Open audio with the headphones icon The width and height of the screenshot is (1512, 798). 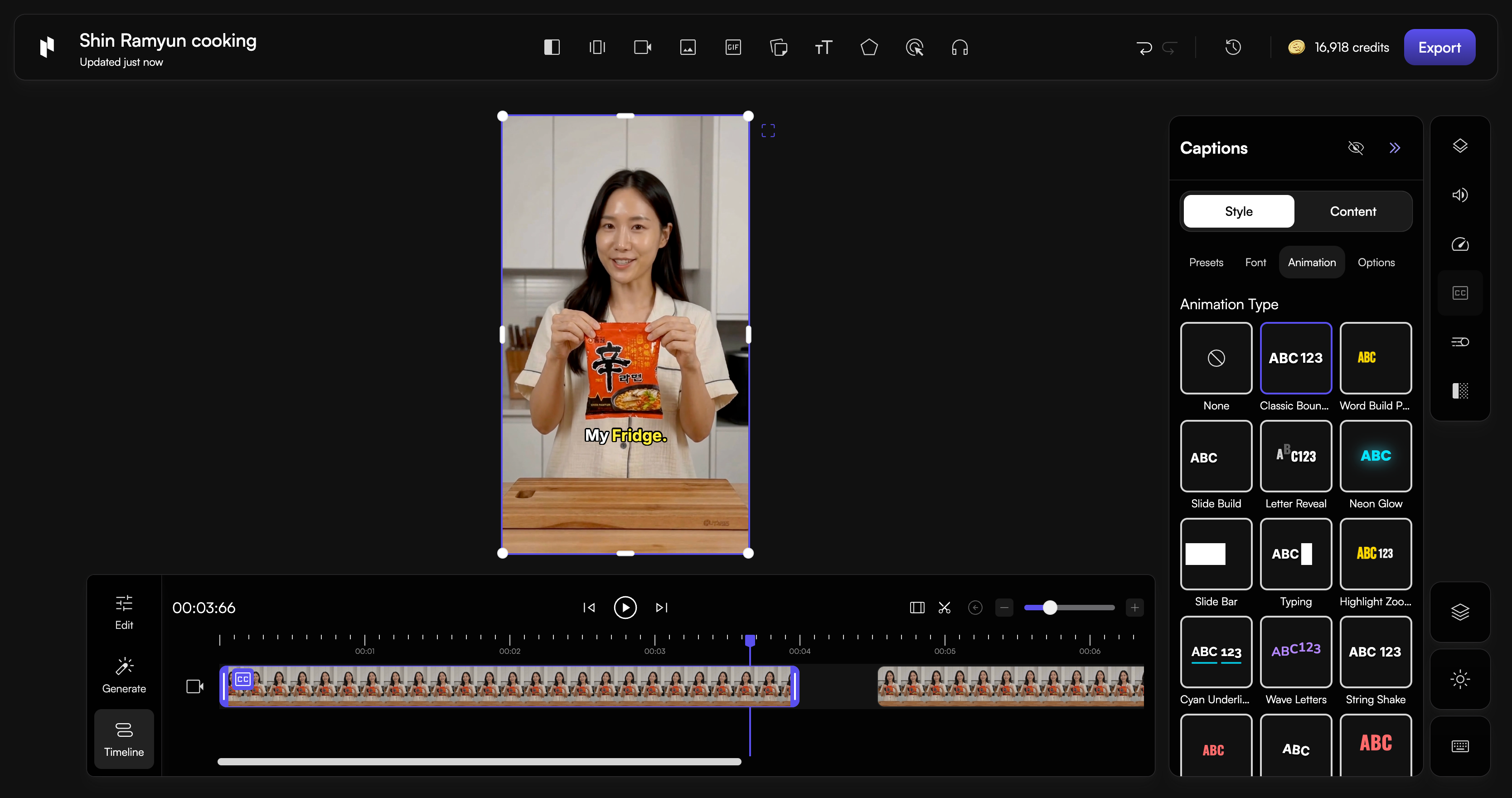[x=960, y=47]
